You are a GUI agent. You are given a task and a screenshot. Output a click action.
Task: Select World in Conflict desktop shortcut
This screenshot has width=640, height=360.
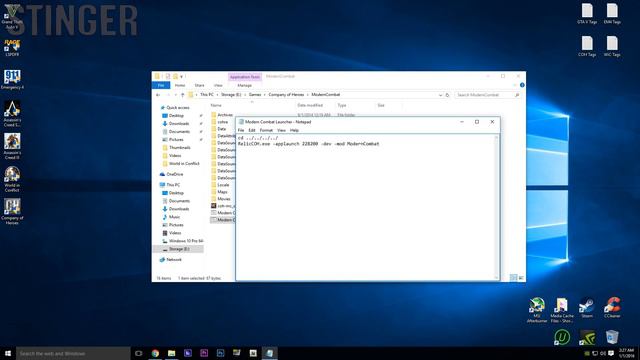click(x=12, y=179)
